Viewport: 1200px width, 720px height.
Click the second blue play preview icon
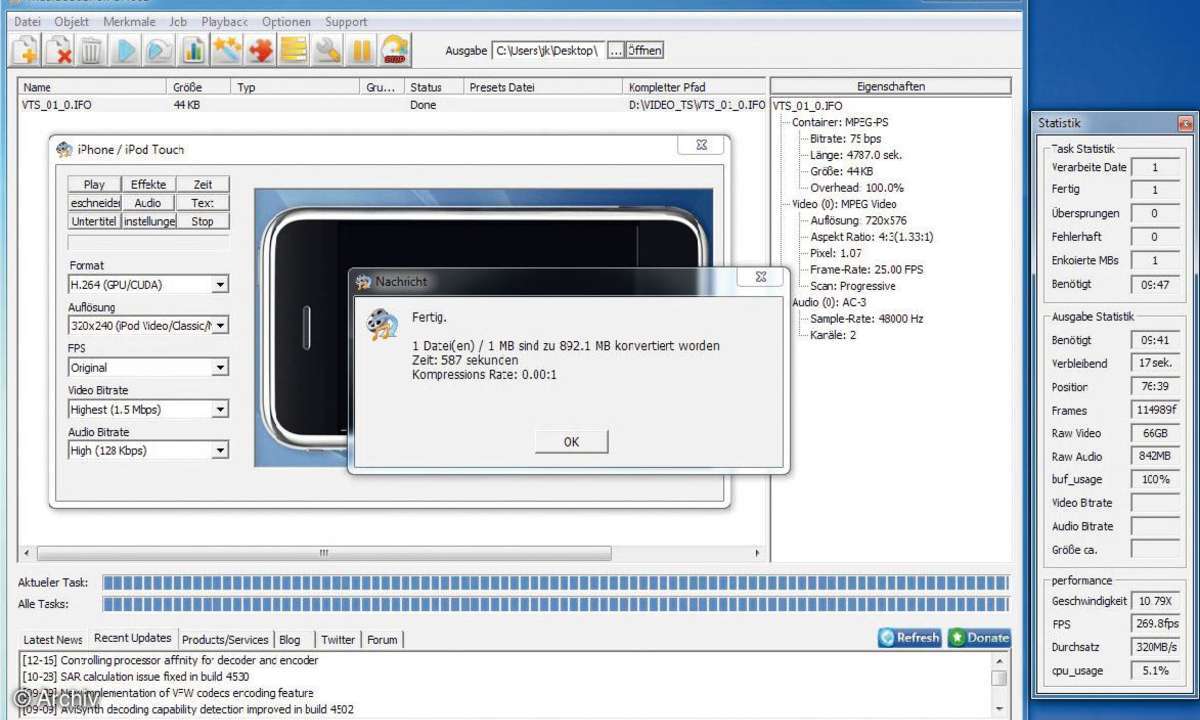pyautogui.click(x=158, y=50)
